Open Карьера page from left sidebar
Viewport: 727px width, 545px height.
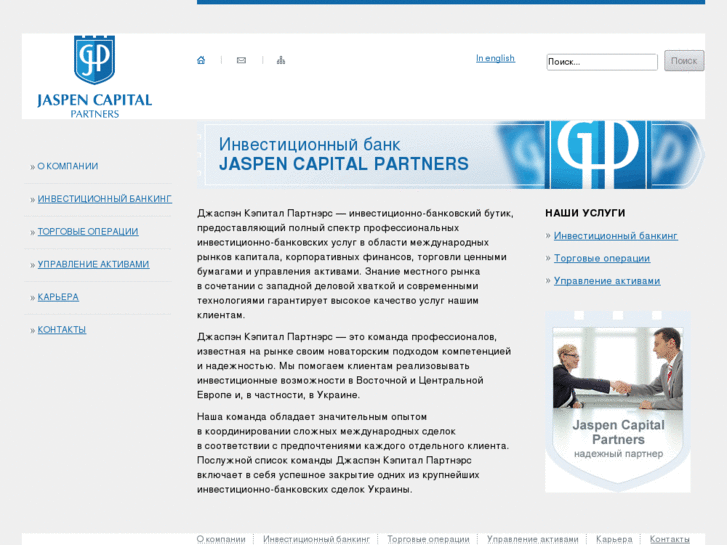58,298
